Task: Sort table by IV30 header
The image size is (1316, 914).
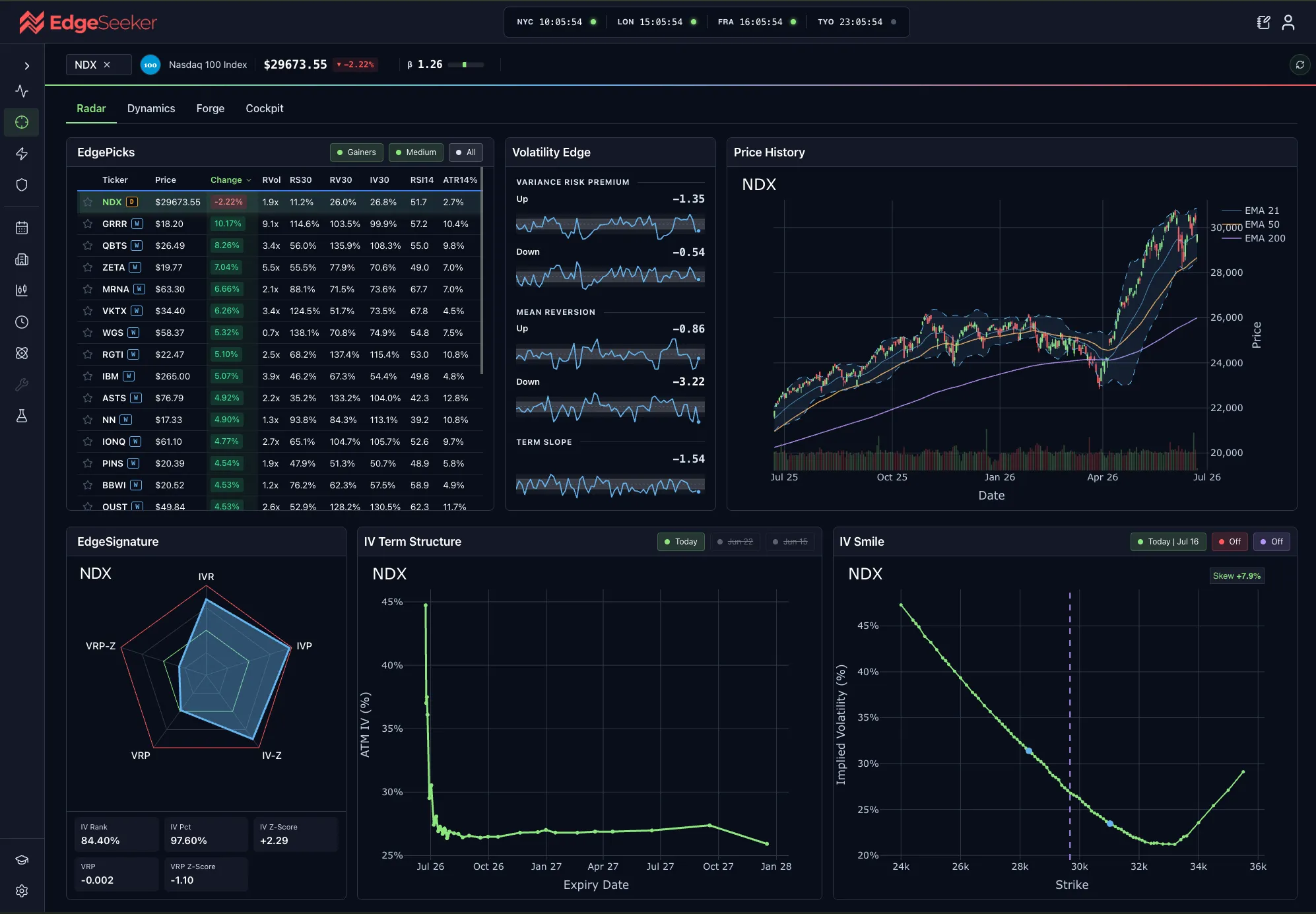Action: tap(379, 180)
